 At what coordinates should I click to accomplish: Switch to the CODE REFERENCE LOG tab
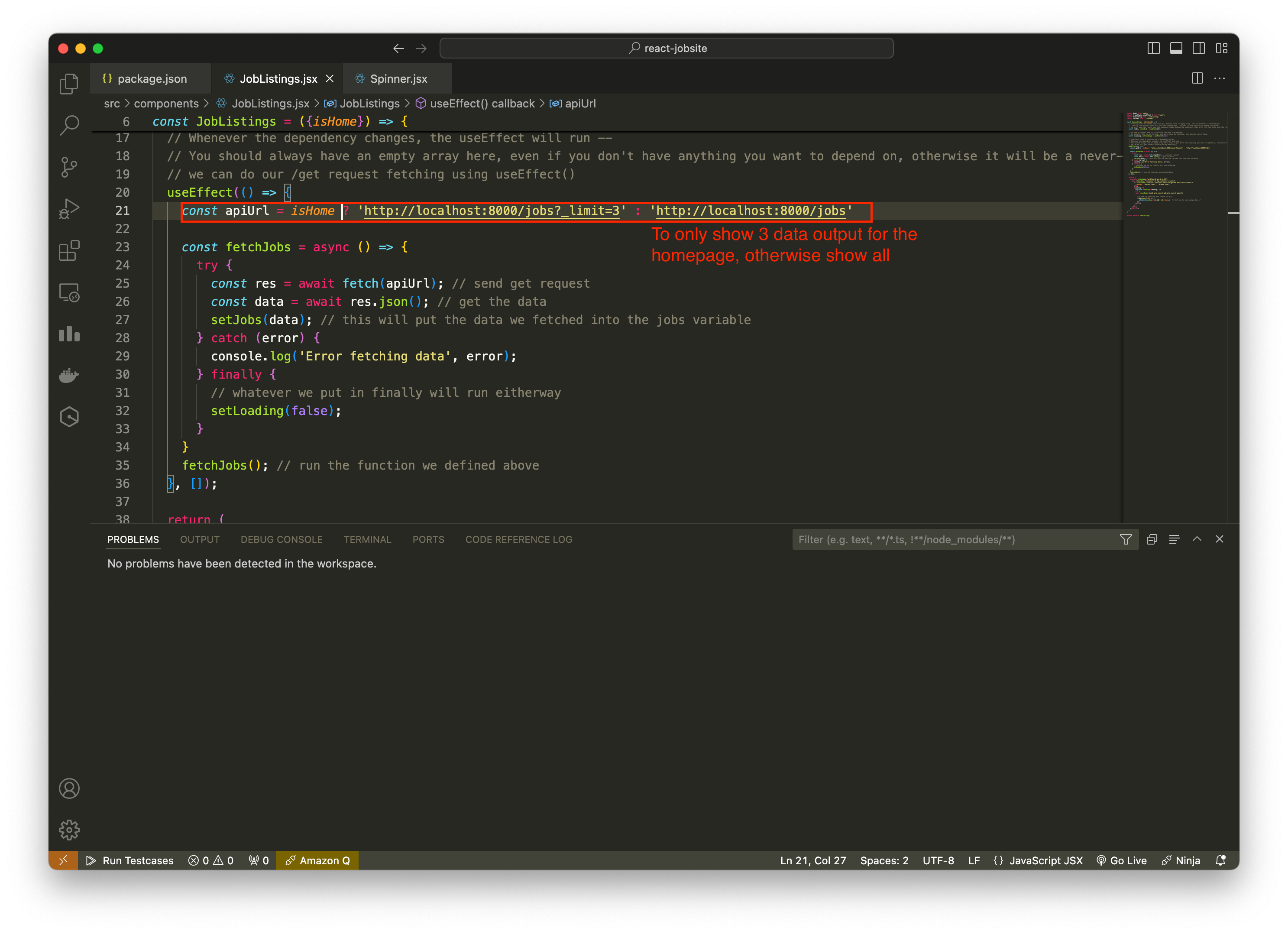pyautogui.click(x=518, y=539)
